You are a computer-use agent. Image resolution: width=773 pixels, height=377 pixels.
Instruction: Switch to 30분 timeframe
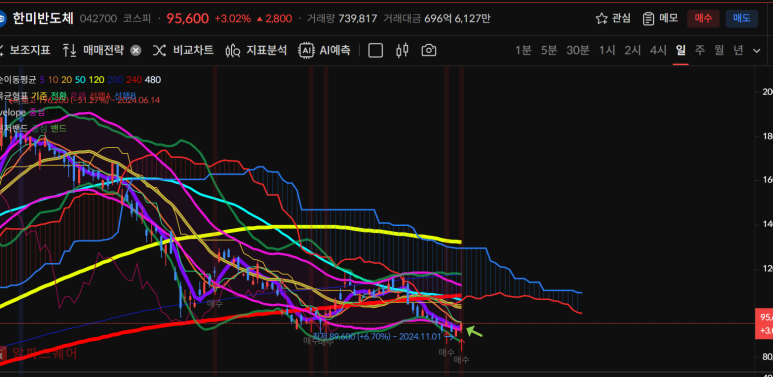pos(578,50)
